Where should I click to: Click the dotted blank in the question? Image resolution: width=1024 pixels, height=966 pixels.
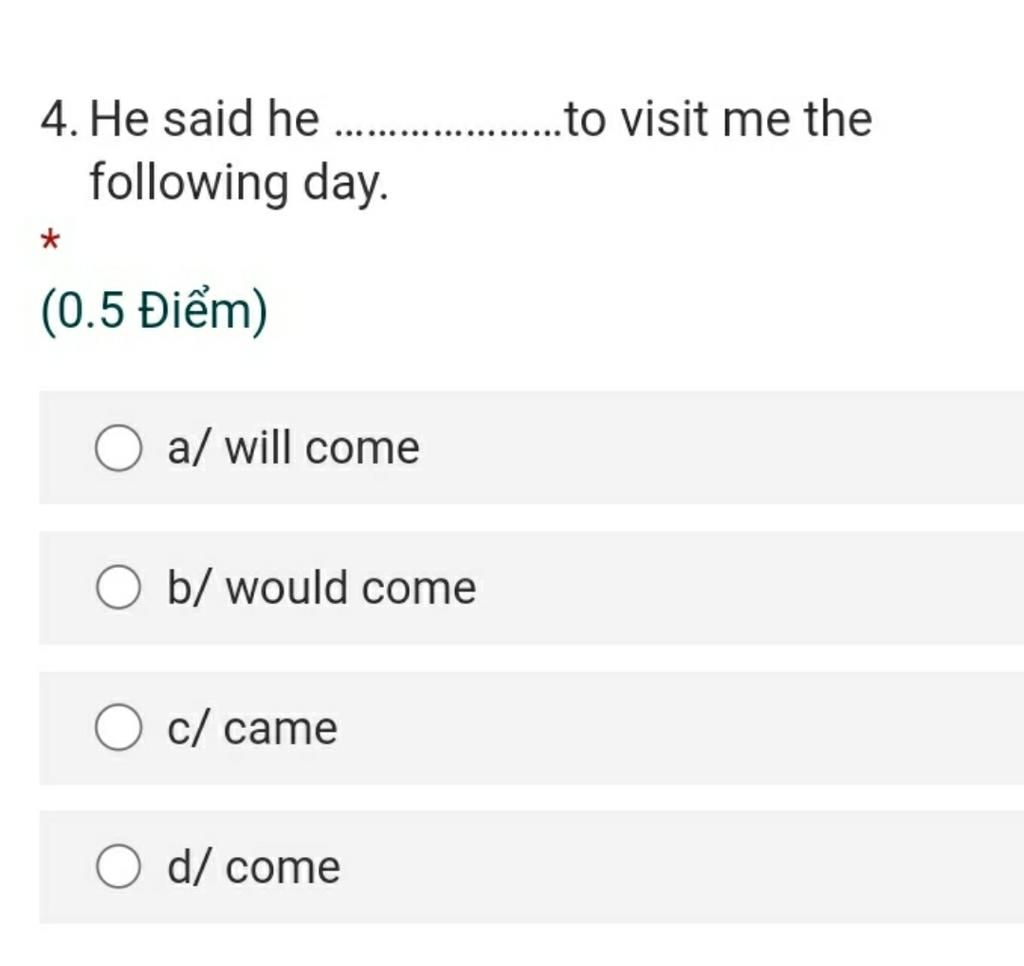pos(447,133)
